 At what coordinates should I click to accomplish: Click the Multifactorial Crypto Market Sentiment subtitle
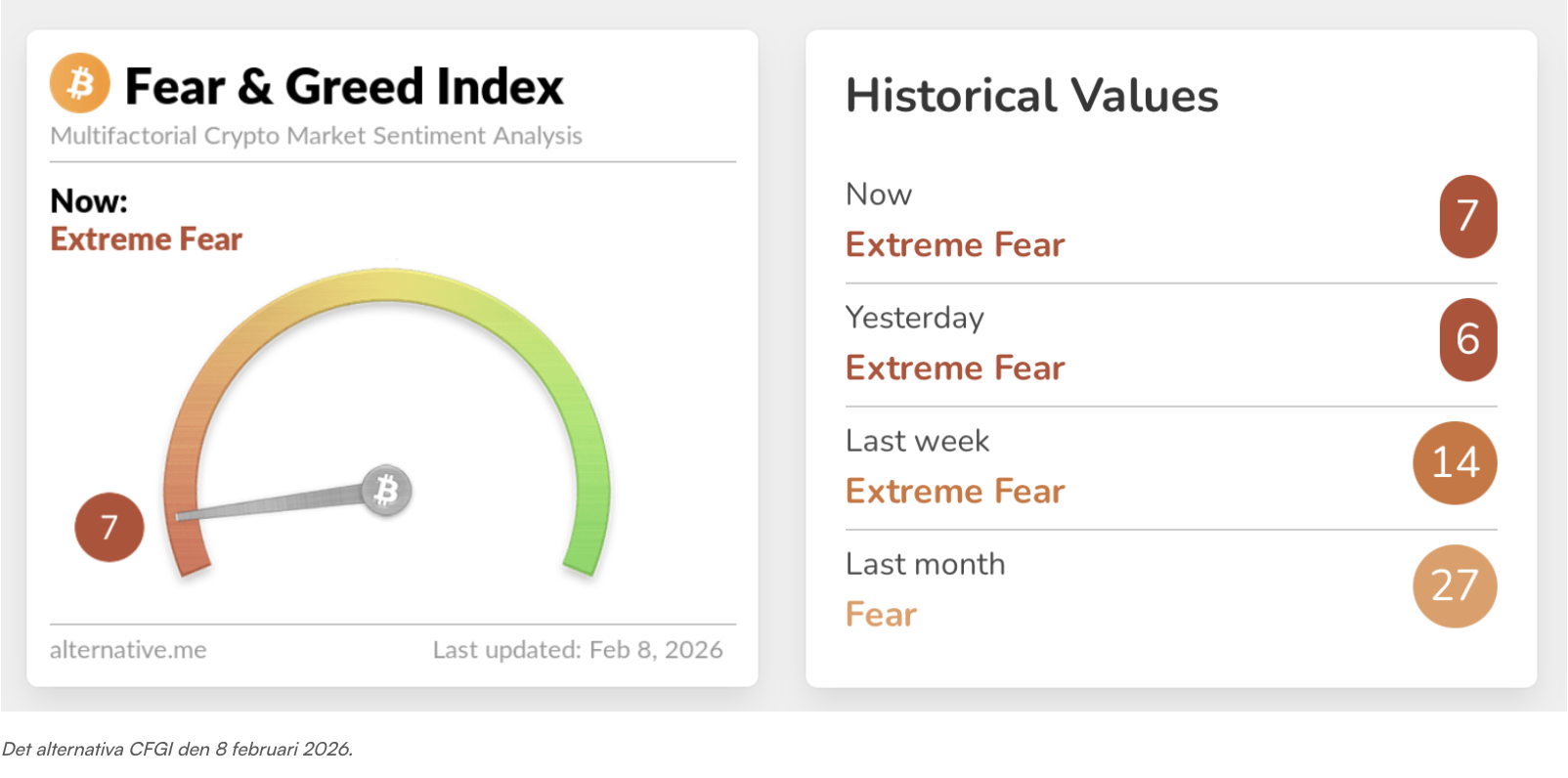(316, 136)
